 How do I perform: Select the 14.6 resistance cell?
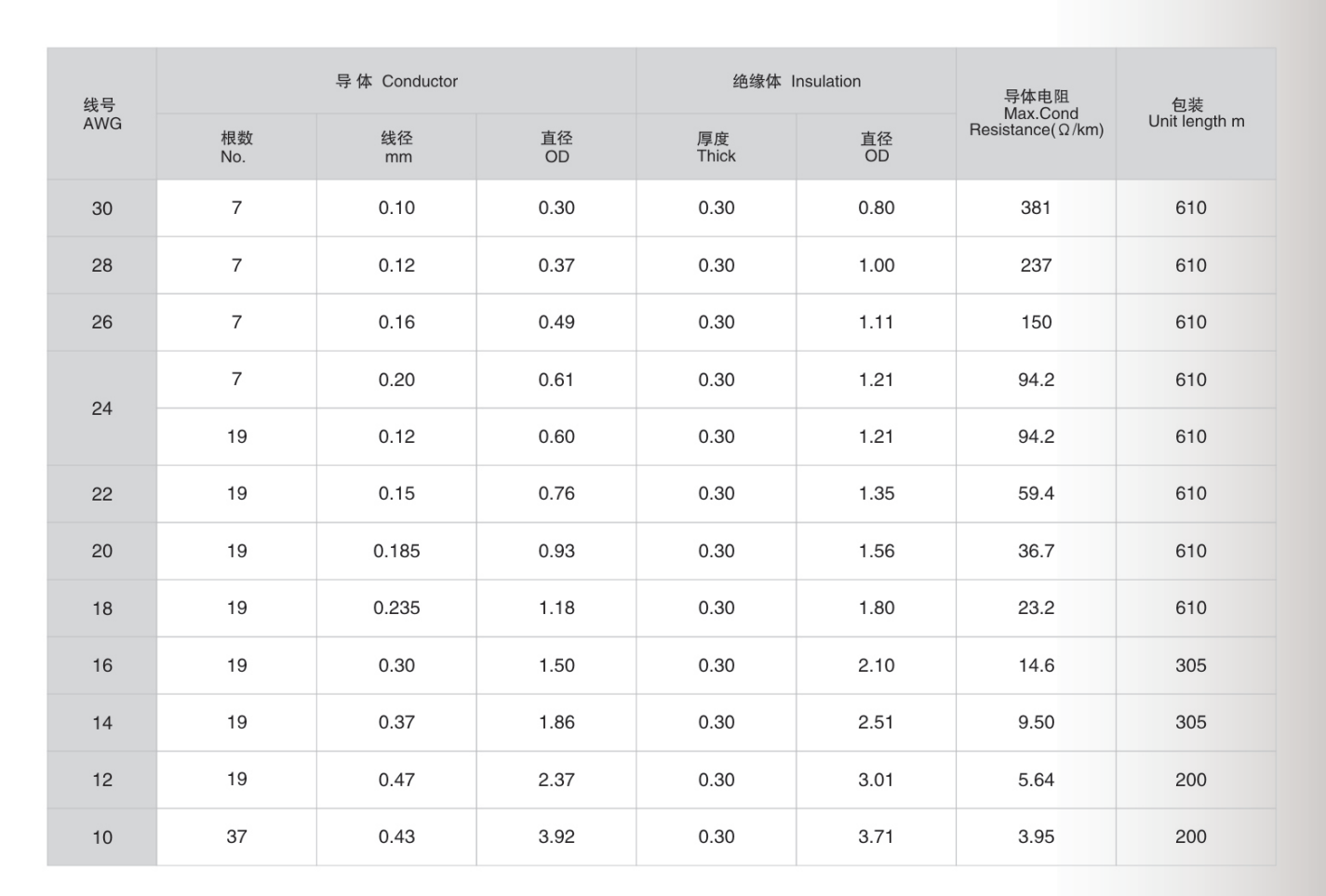coord(1036,666)
